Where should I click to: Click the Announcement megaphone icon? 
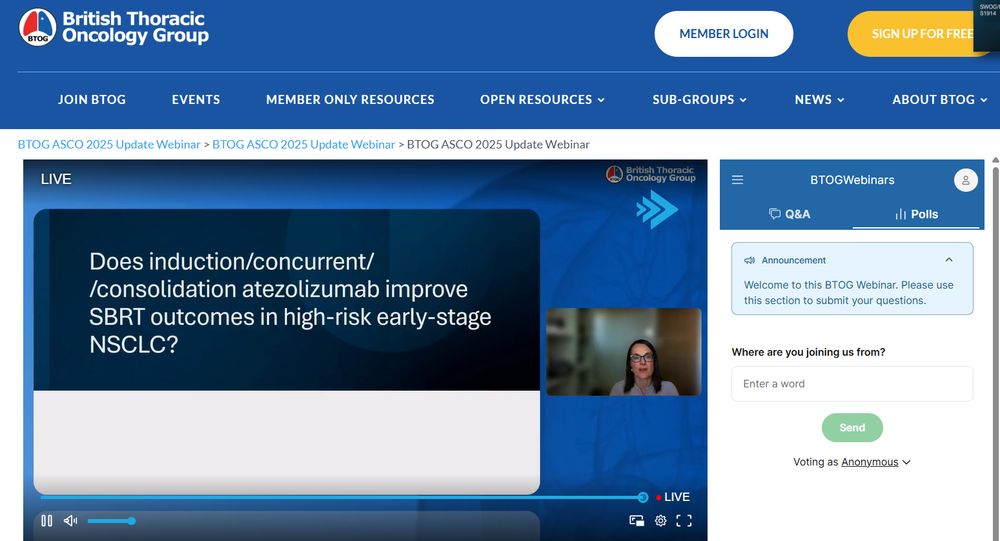[x=749, y=260]
